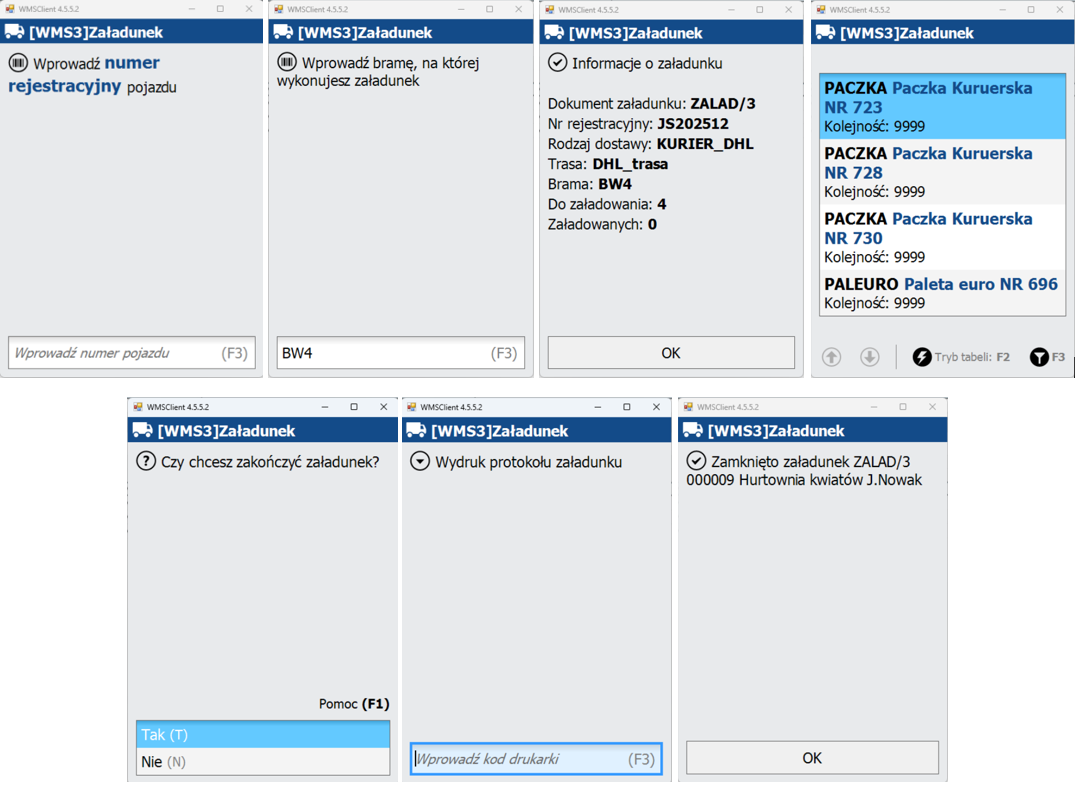Click the Załadowanych: 0 line
Screen dimensions: 1078x785
tap(602, 224)
